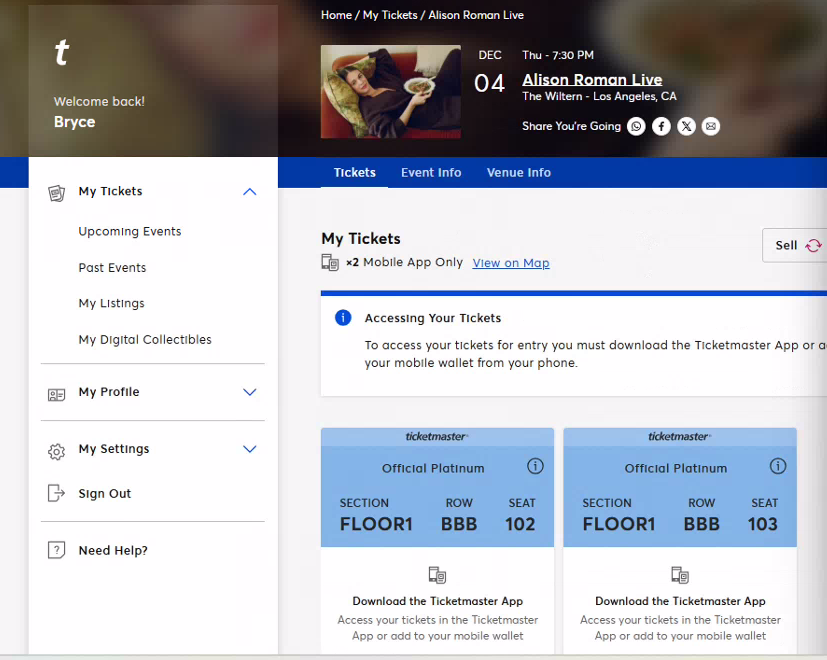Viewport: 827px width, 660px height.
Task: Click info icon on seat 102 ticket
Action: point(535,467)
